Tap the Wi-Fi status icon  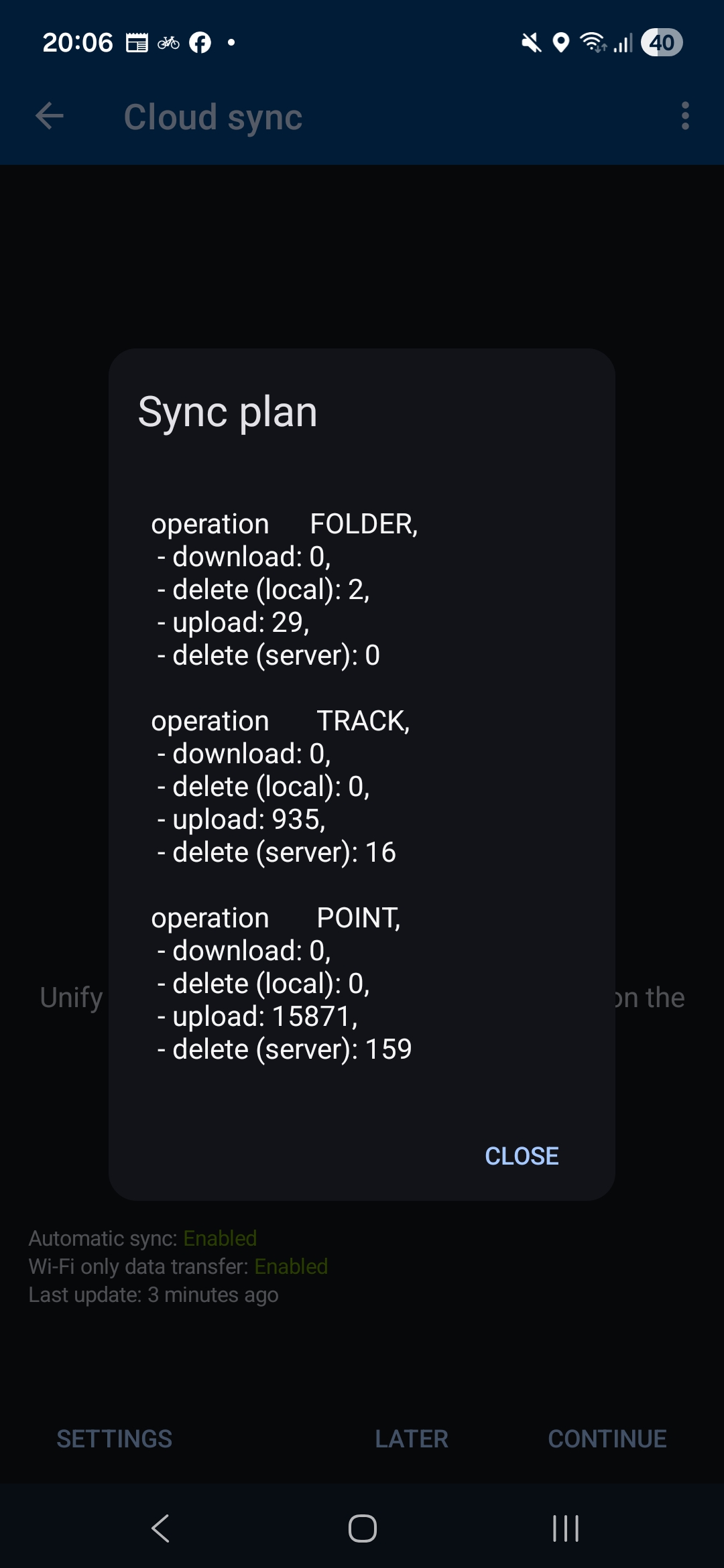point(593,43)
